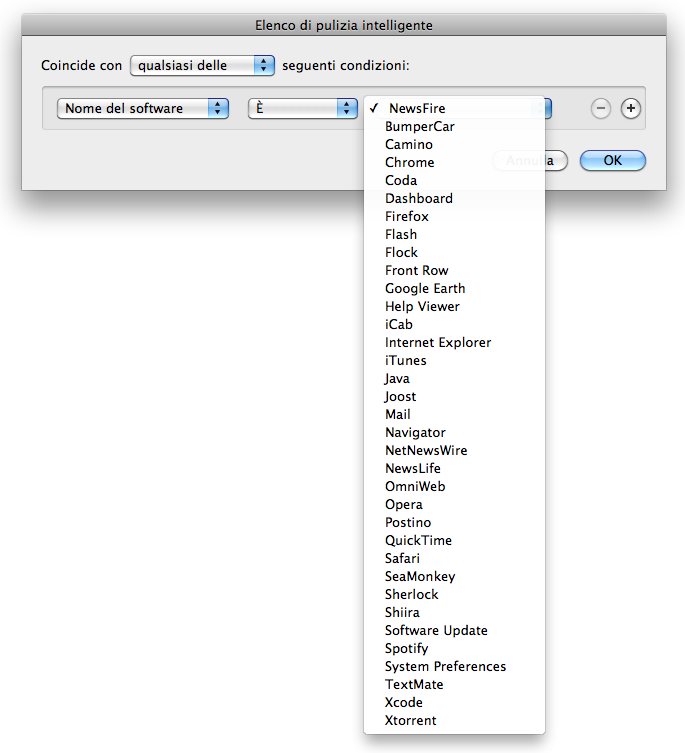
Task: Choose System Preferences entry
Action: (454, 667)
